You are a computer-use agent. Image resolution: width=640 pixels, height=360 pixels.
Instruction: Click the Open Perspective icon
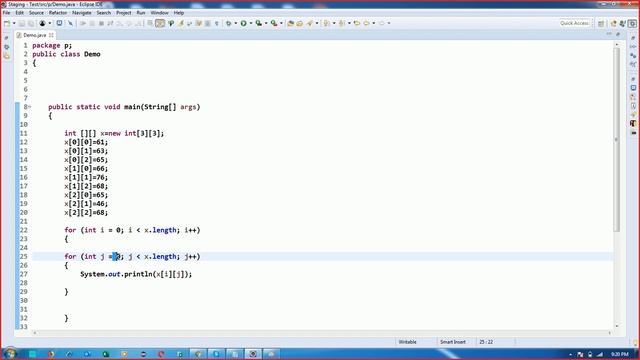(601, 24)
